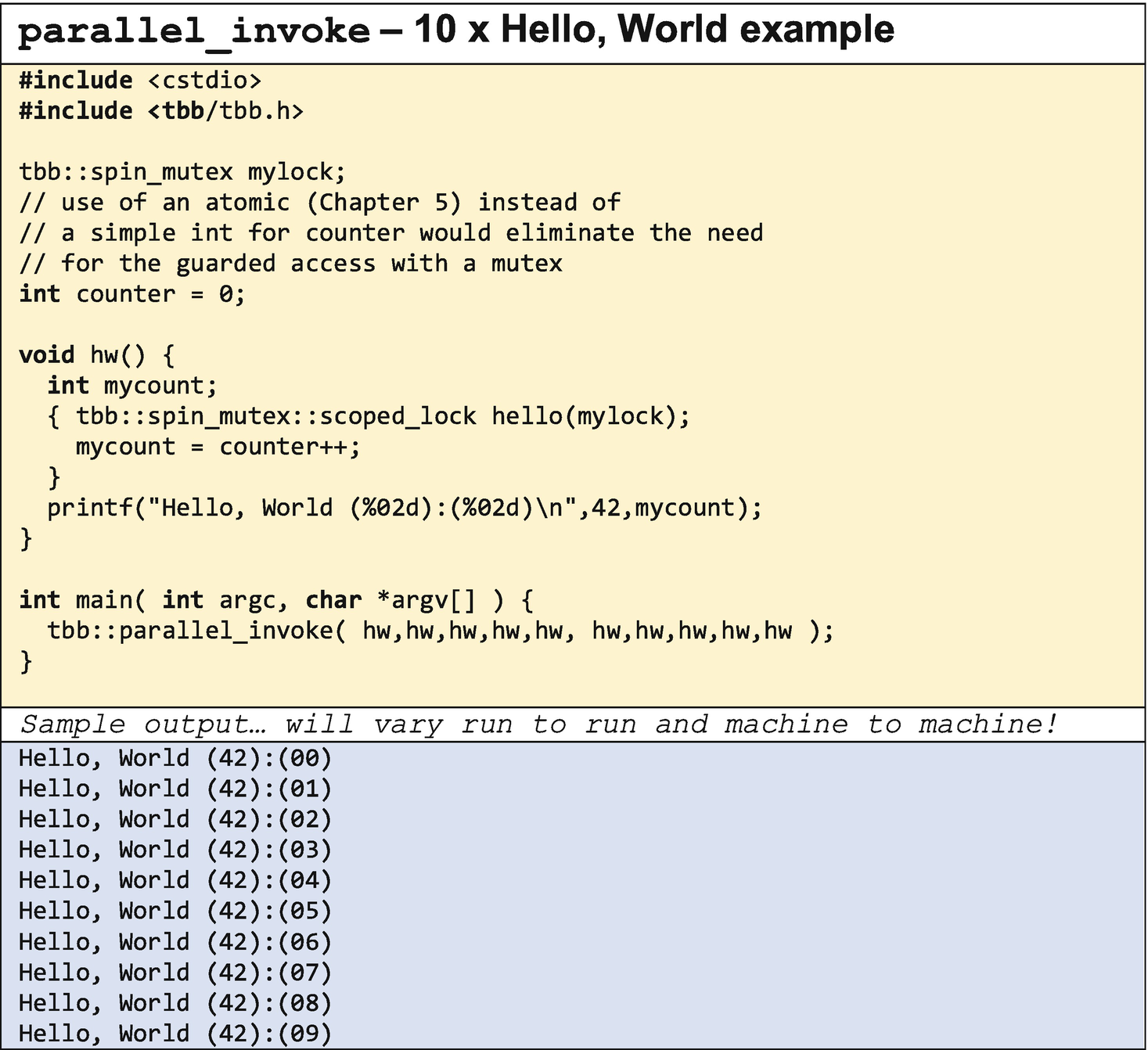Click the line "void hw() {"
The image size is (1148, 1050).
tap(97, 355)
